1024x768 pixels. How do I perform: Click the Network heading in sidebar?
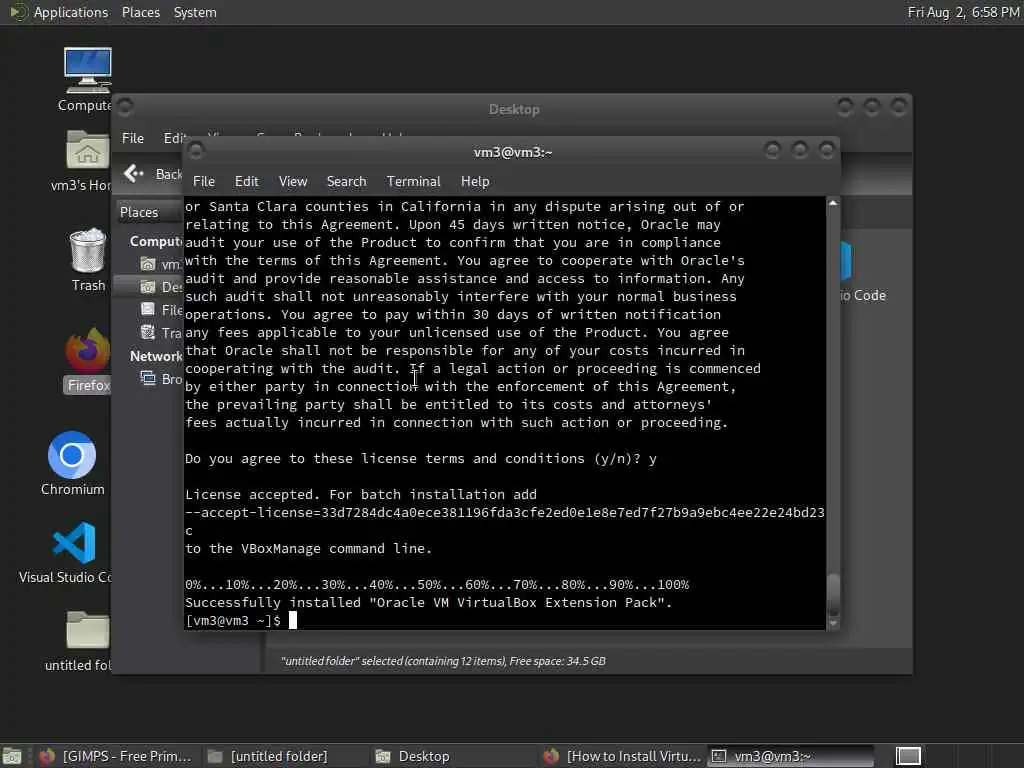coord(155,356)
